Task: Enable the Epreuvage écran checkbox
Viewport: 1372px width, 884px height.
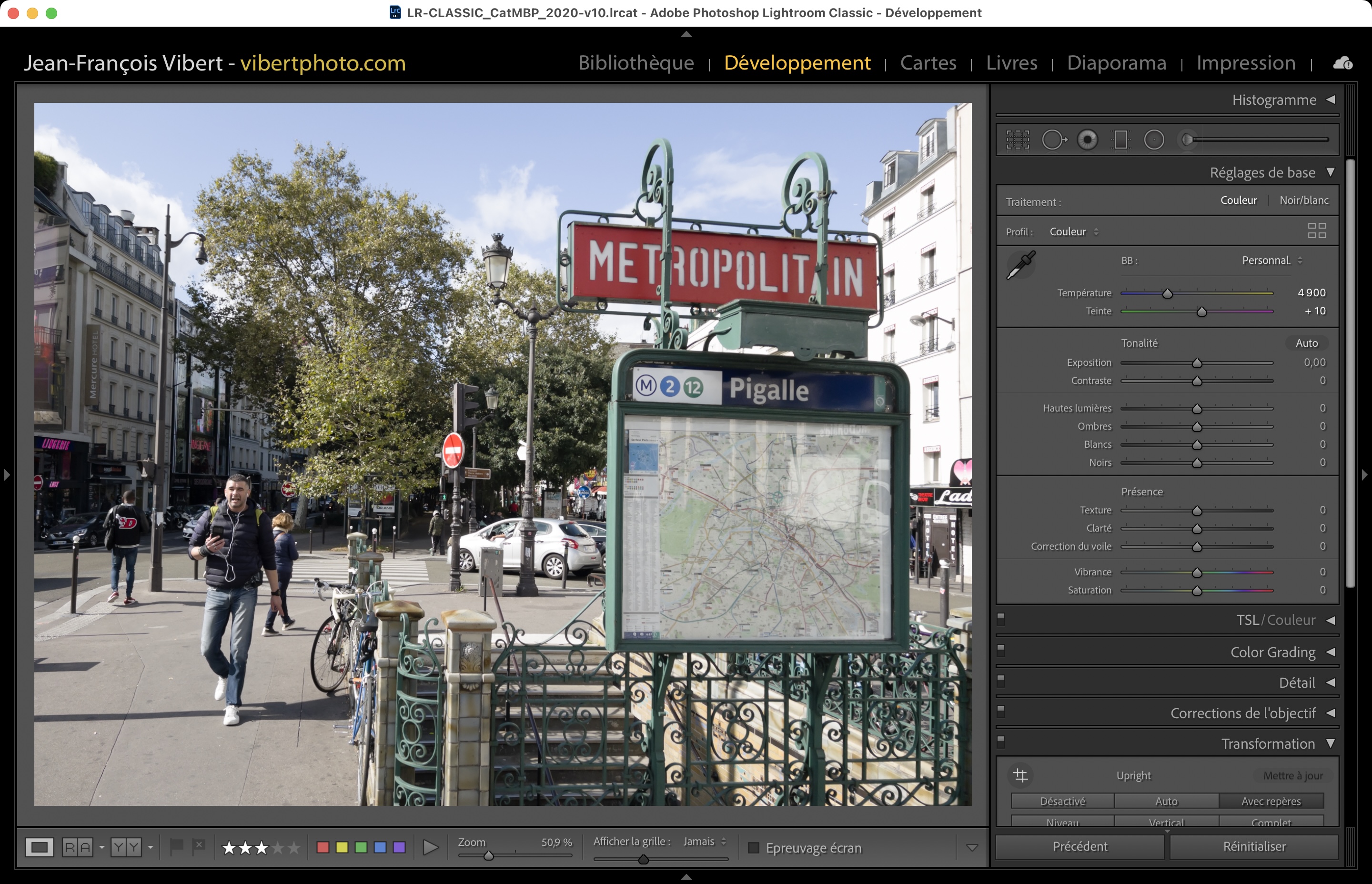Action: click(x=754, y=848)
